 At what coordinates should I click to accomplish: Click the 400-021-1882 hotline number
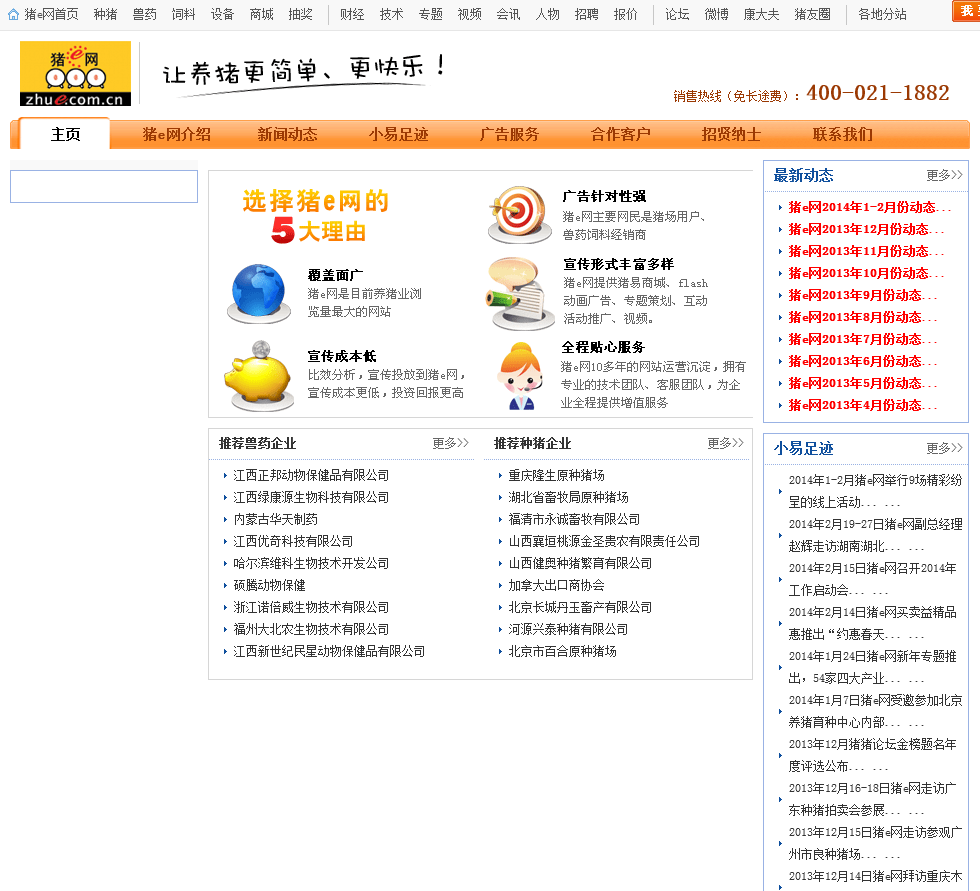[878, 93]
